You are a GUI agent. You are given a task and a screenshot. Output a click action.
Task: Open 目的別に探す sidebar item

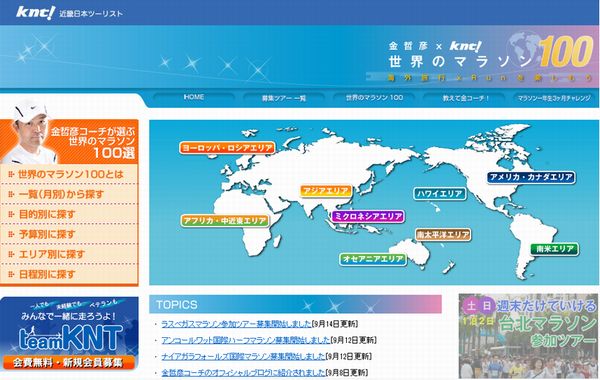[x=69, y=214]
